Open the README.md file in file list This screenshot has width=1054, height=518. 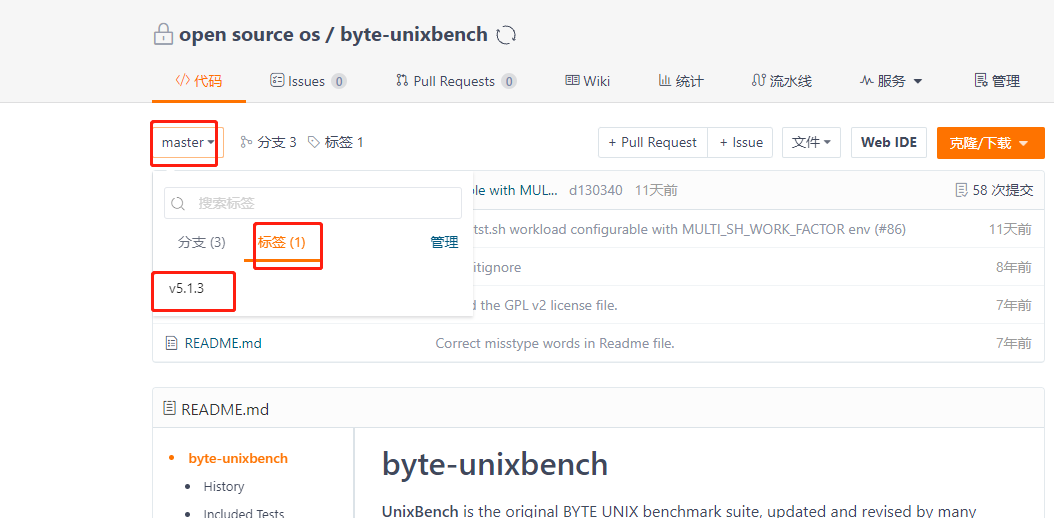223,343
